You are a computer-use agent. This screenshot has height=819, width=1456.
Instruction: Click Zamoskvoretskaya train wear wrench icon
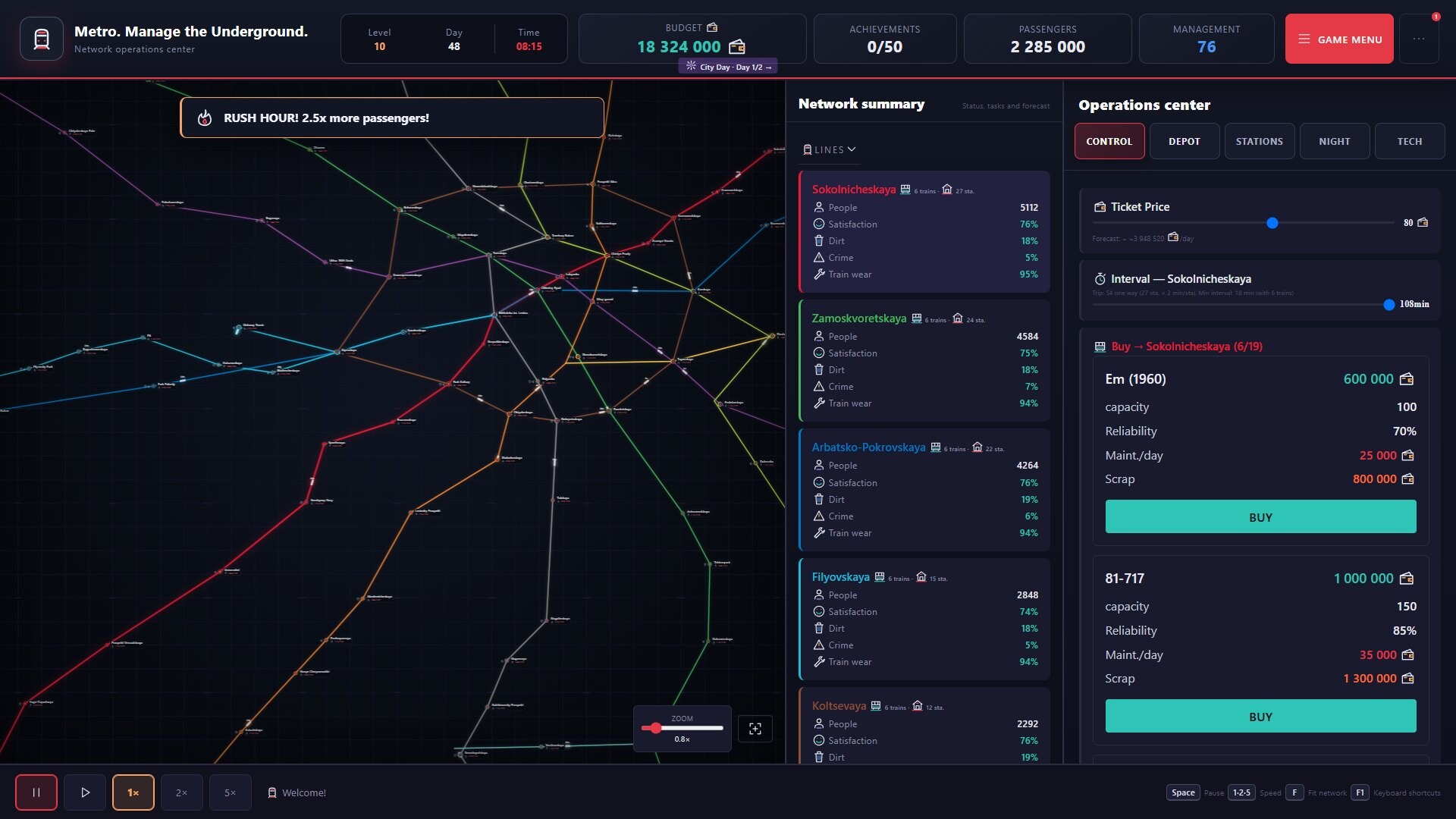[819, 403]
